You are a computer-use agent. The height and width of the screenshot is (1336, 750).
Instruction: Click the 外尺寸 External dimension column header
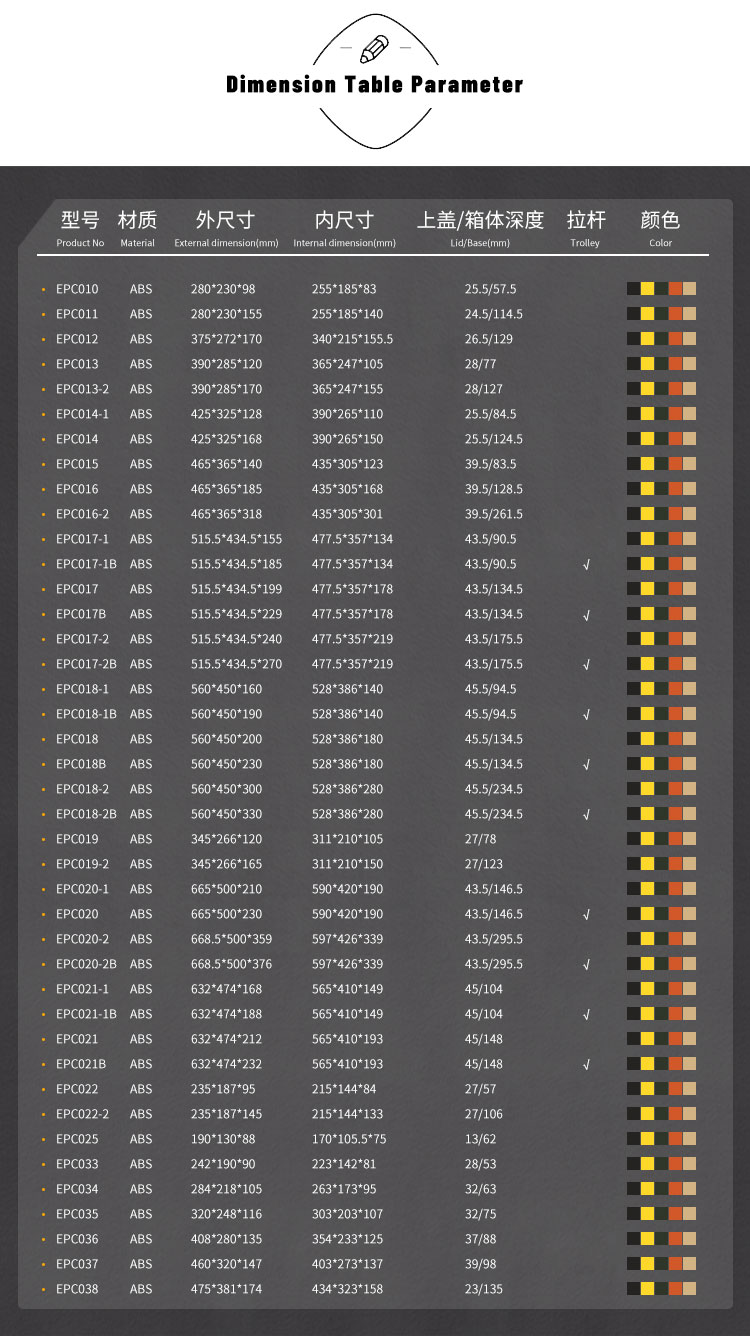tap(226, 229)
